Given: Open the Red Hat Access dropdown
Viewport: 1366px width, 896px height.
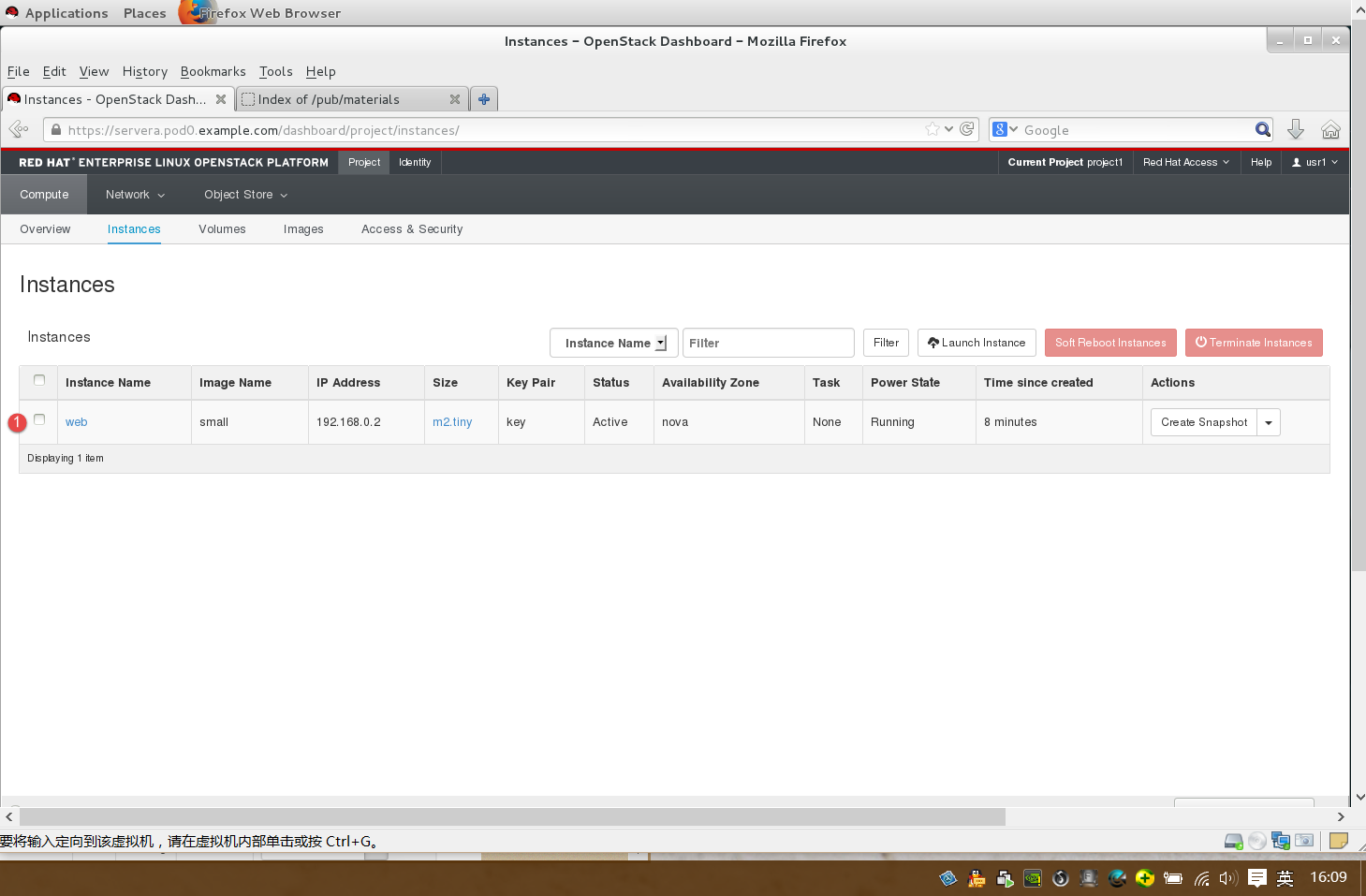Looking at the screenshot, I should [1186, 162].
